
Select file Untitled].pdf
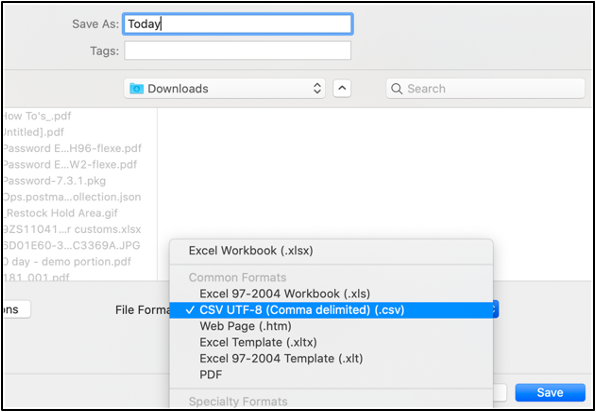(x=33, y=132)
